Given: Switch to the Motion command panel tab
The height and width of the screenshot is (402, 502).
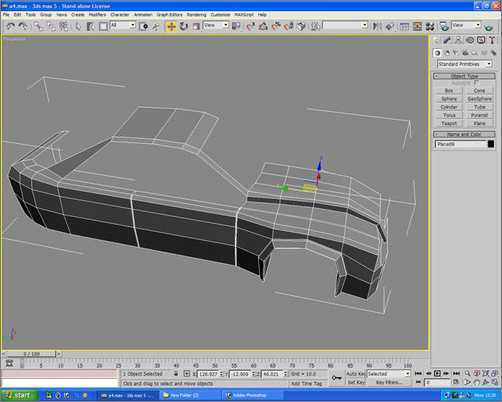Looking at the screenshot, I should pos(470,40).
